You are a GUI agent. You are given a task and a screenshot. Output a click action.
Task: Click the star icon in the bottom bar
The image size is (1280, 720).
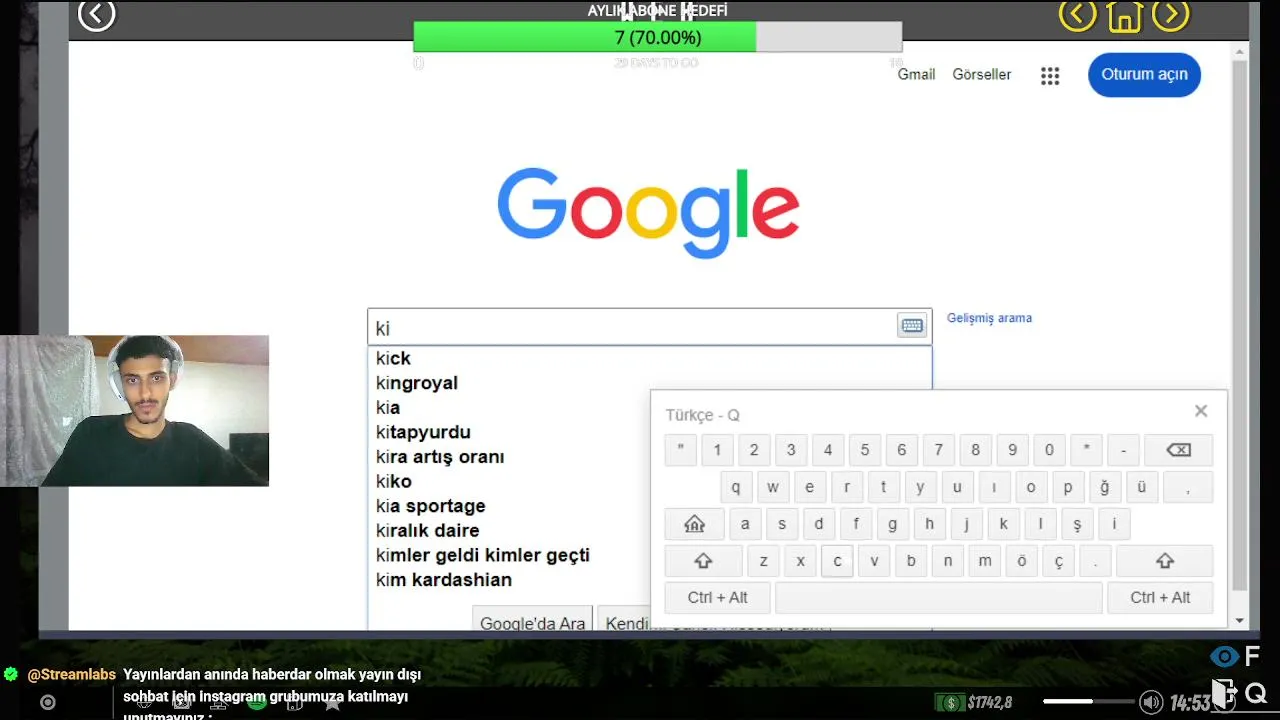tap(332, 703)
